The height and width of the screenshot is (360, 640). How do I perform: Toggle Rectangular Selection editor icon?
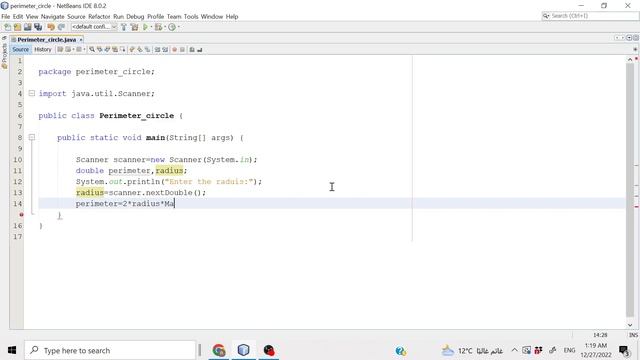122,49
